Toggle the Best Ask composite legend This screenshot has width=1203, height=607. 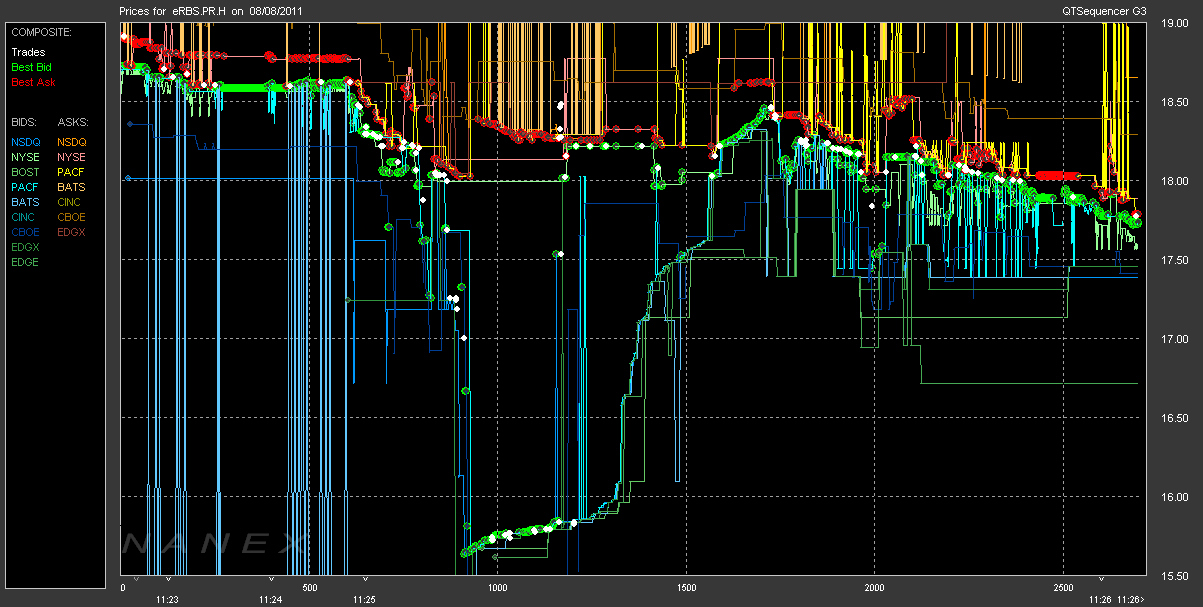[32, 82]
